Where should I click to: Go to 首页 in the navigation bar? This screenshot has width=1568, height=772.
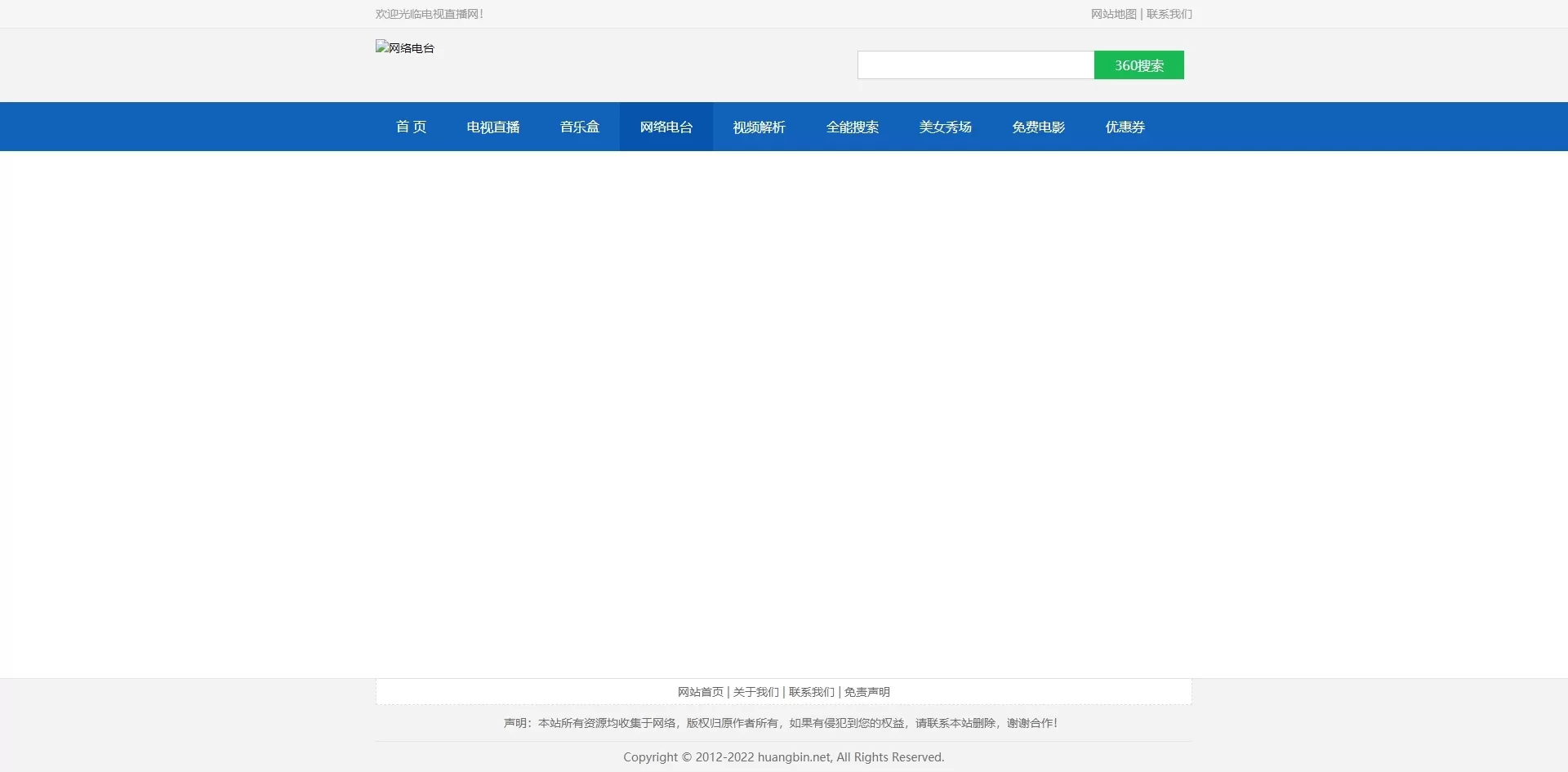(411, 127)
